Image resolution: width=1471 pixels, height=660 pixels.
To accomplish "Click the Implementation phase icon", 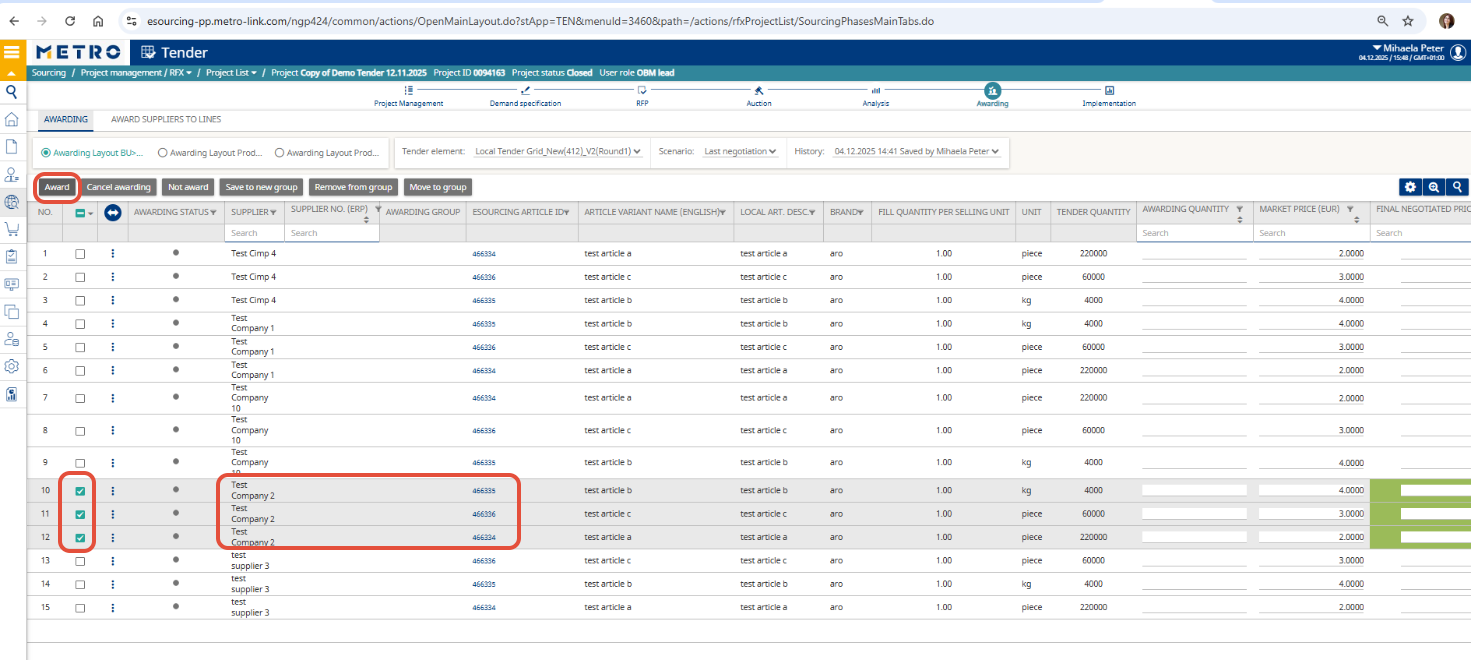I will [1109, 90].
